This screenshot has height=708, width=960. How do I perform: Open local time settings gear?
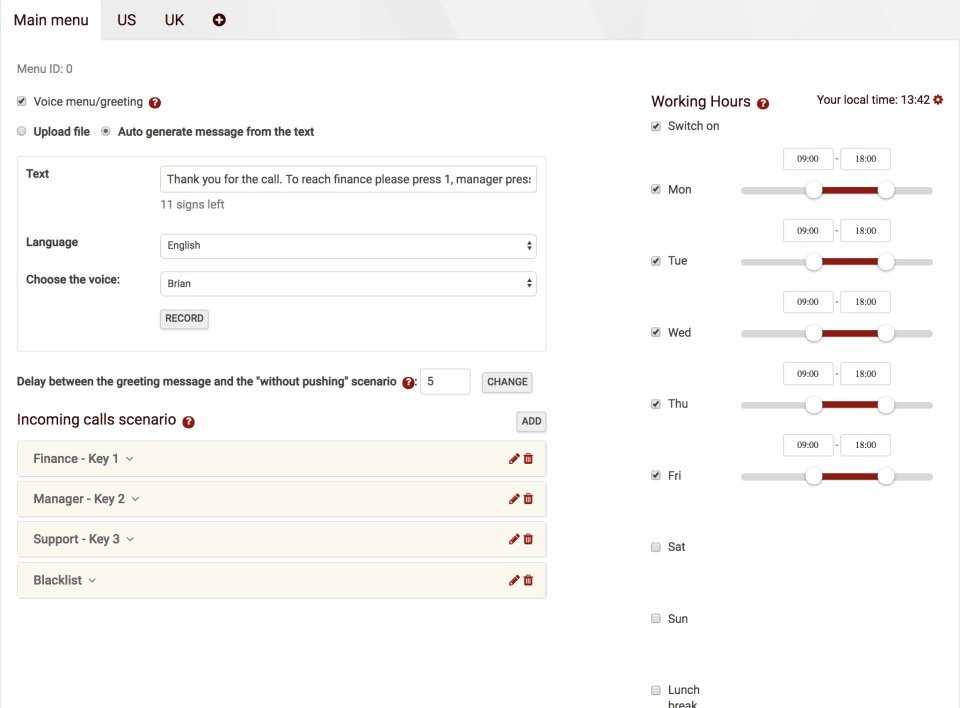tap(937, 100)
